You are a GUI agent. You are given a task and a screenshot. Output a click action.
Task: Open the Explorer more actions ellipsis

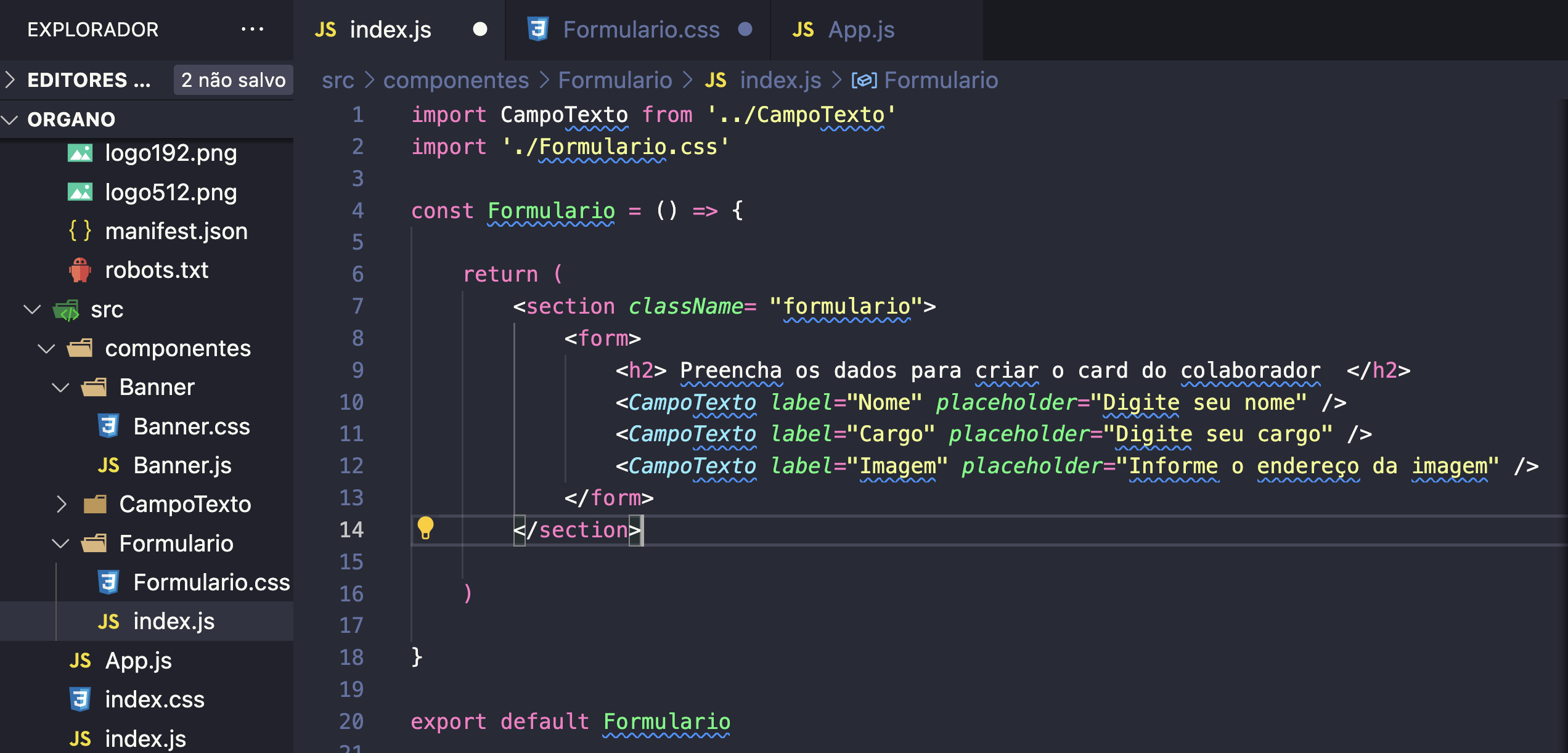point(252,29)
